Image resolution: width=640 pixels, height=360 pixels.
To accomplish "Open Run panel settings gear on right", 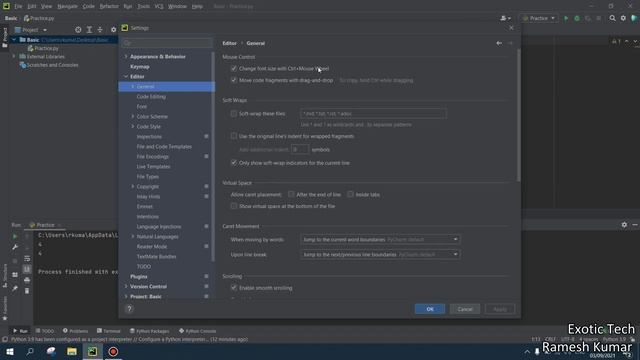I will tap(624, 225).
